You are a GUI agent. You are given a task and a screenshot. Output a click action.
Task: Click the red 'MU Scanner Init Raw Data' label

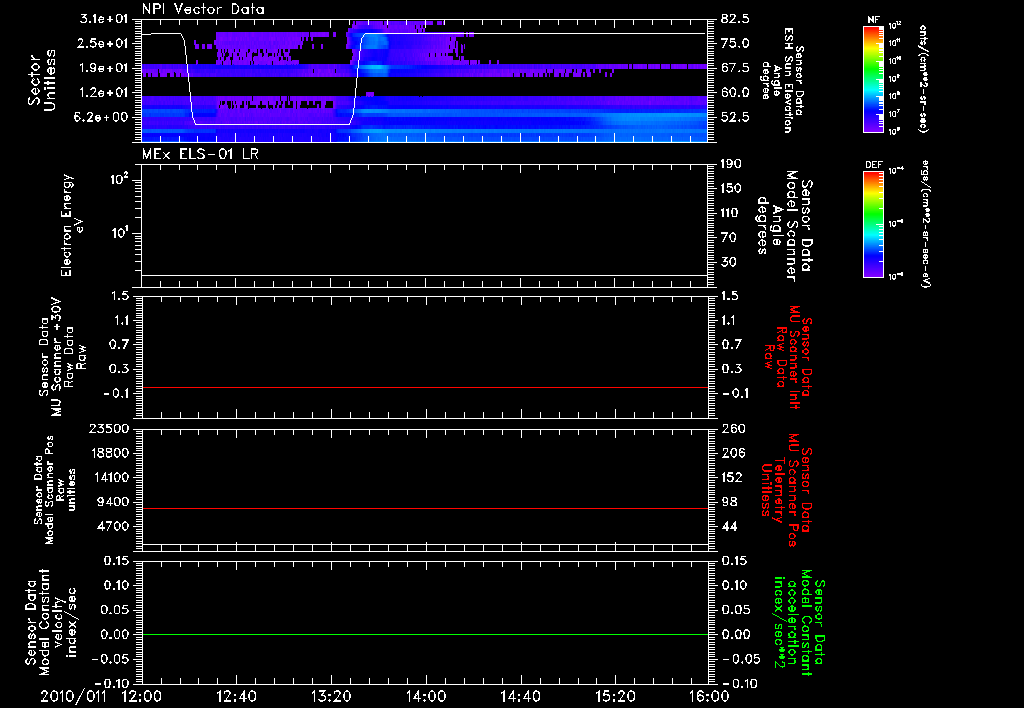tap(788, 357)
